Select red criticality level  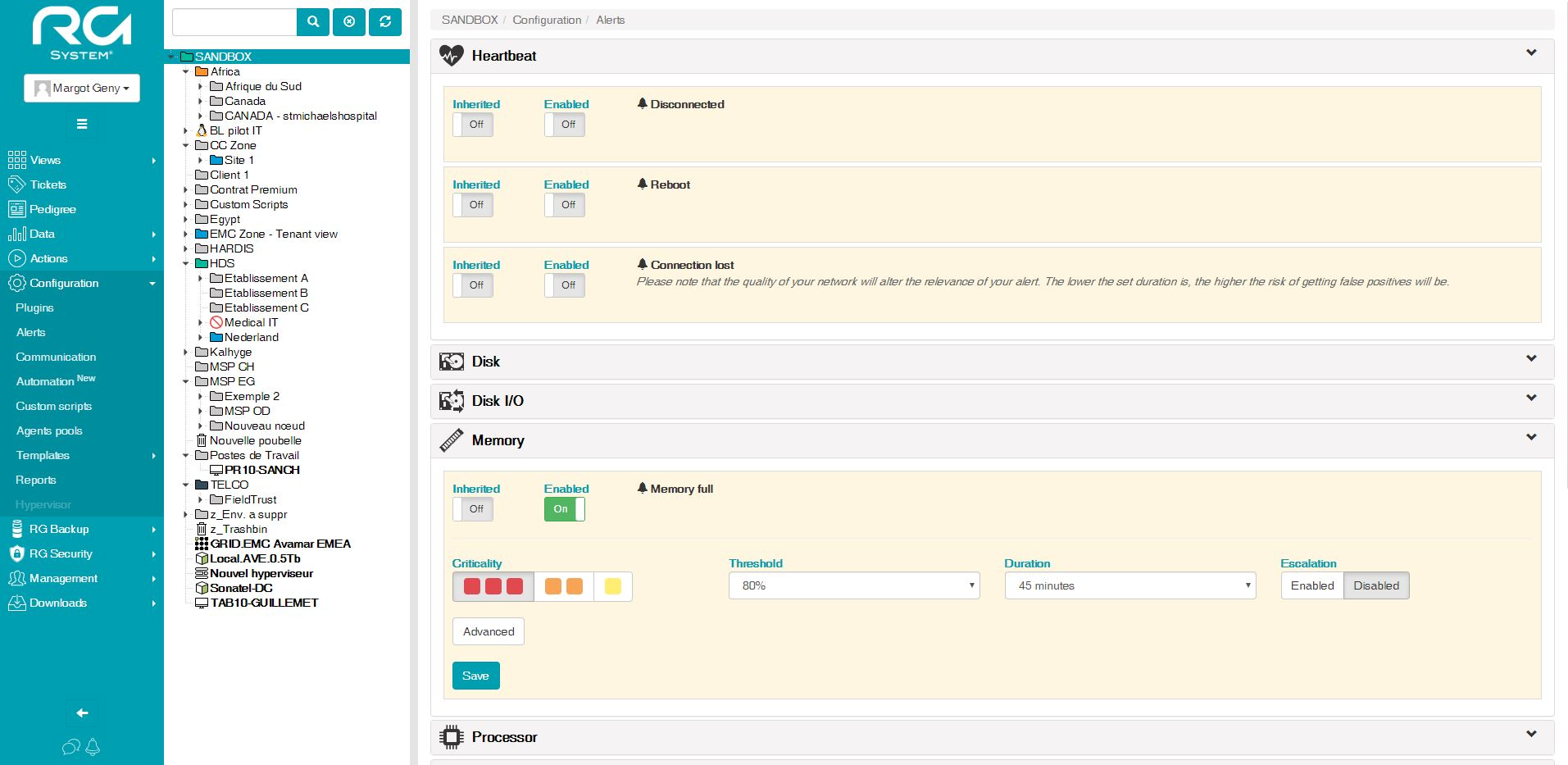point(493,586)
